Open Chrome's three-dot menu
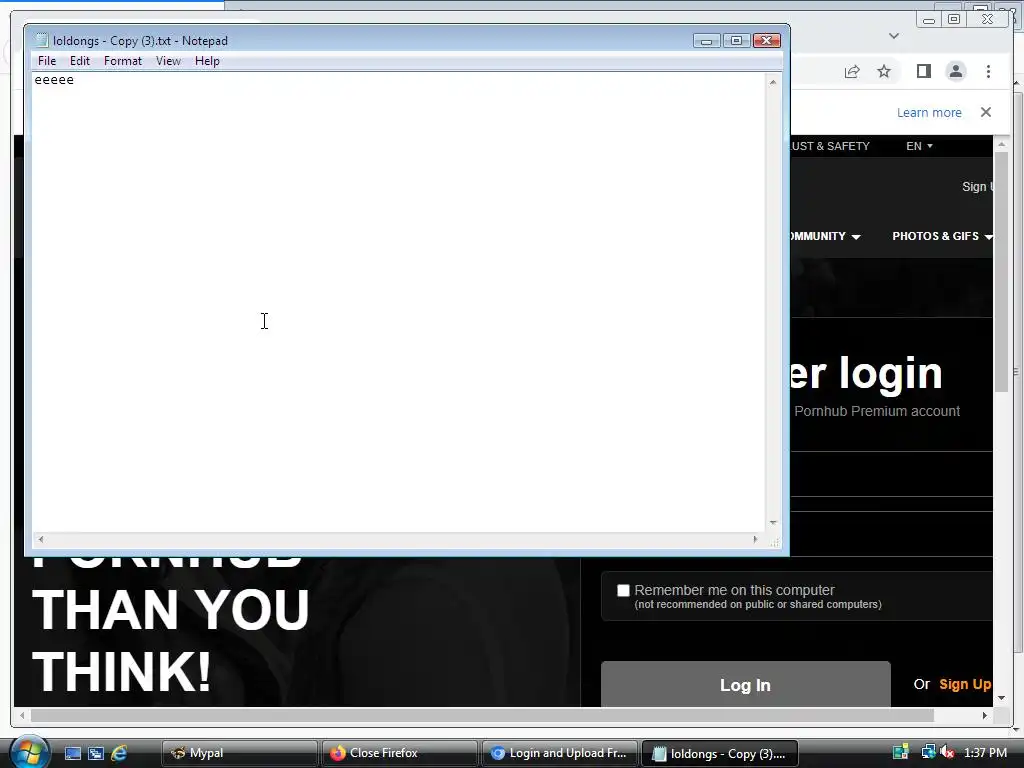Screen dimensions: 1024x768 pos(988,71)
